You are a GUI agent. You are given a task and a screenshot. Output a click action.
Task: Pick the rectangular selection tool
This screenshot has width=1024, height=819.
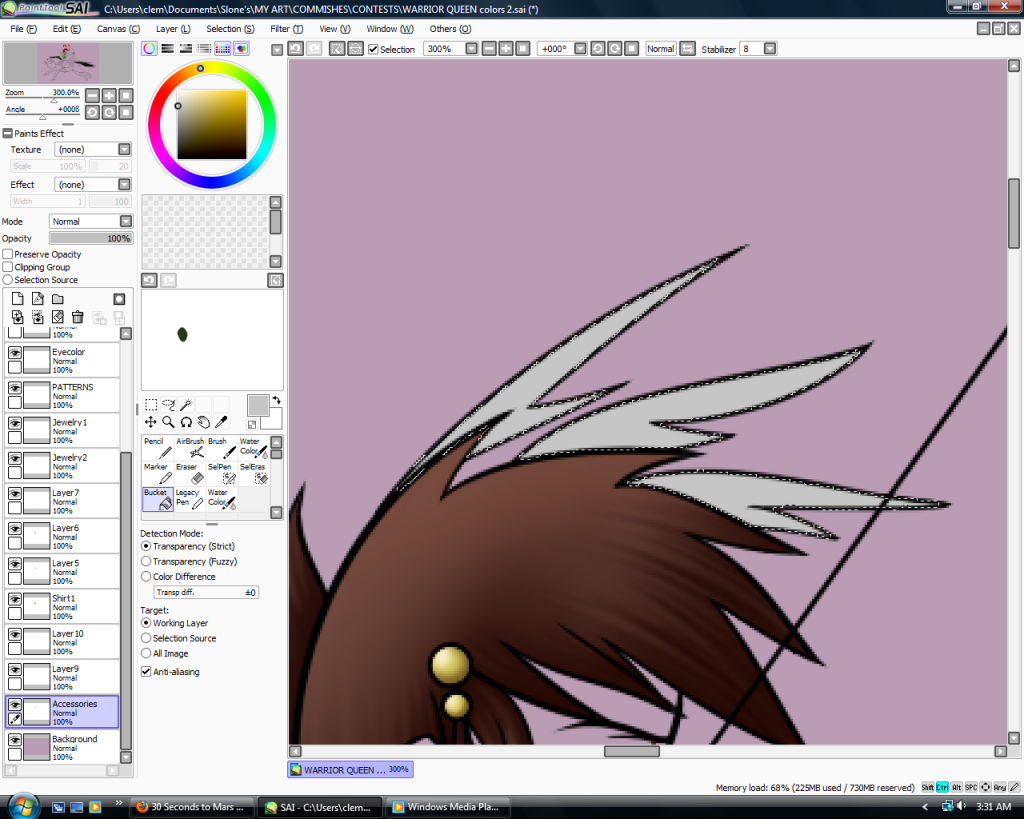[151, 404]
